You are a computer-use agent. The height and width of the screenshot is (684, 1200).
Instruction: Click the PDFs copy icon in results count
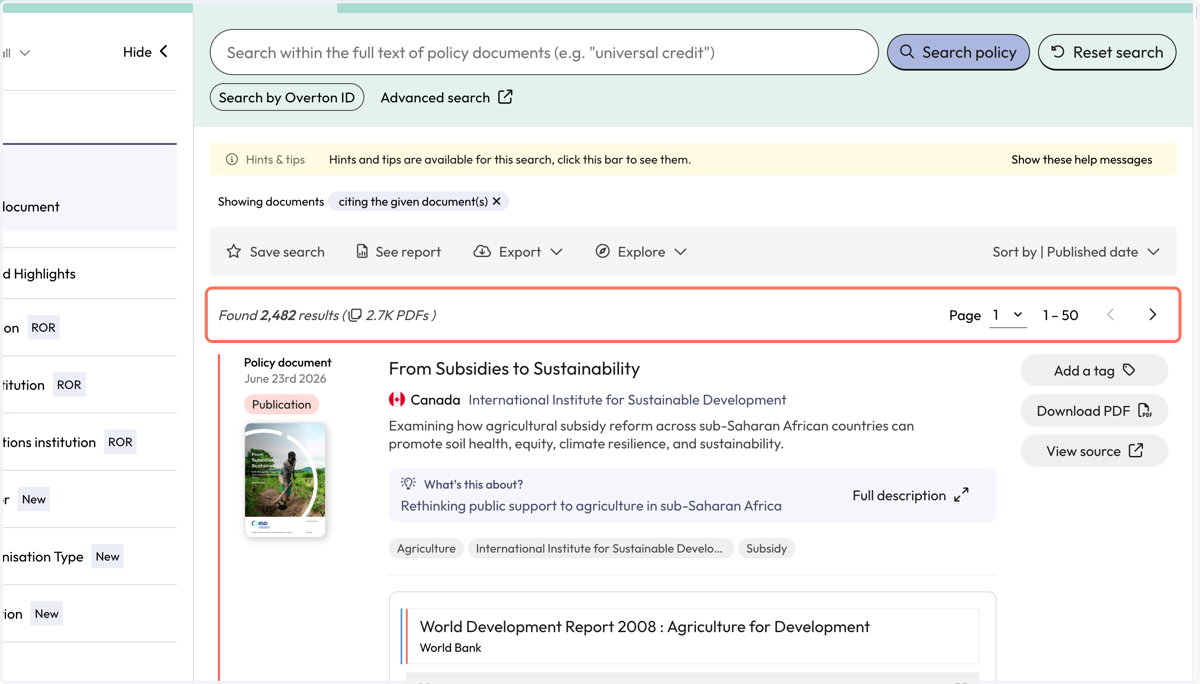click(355, 315)
